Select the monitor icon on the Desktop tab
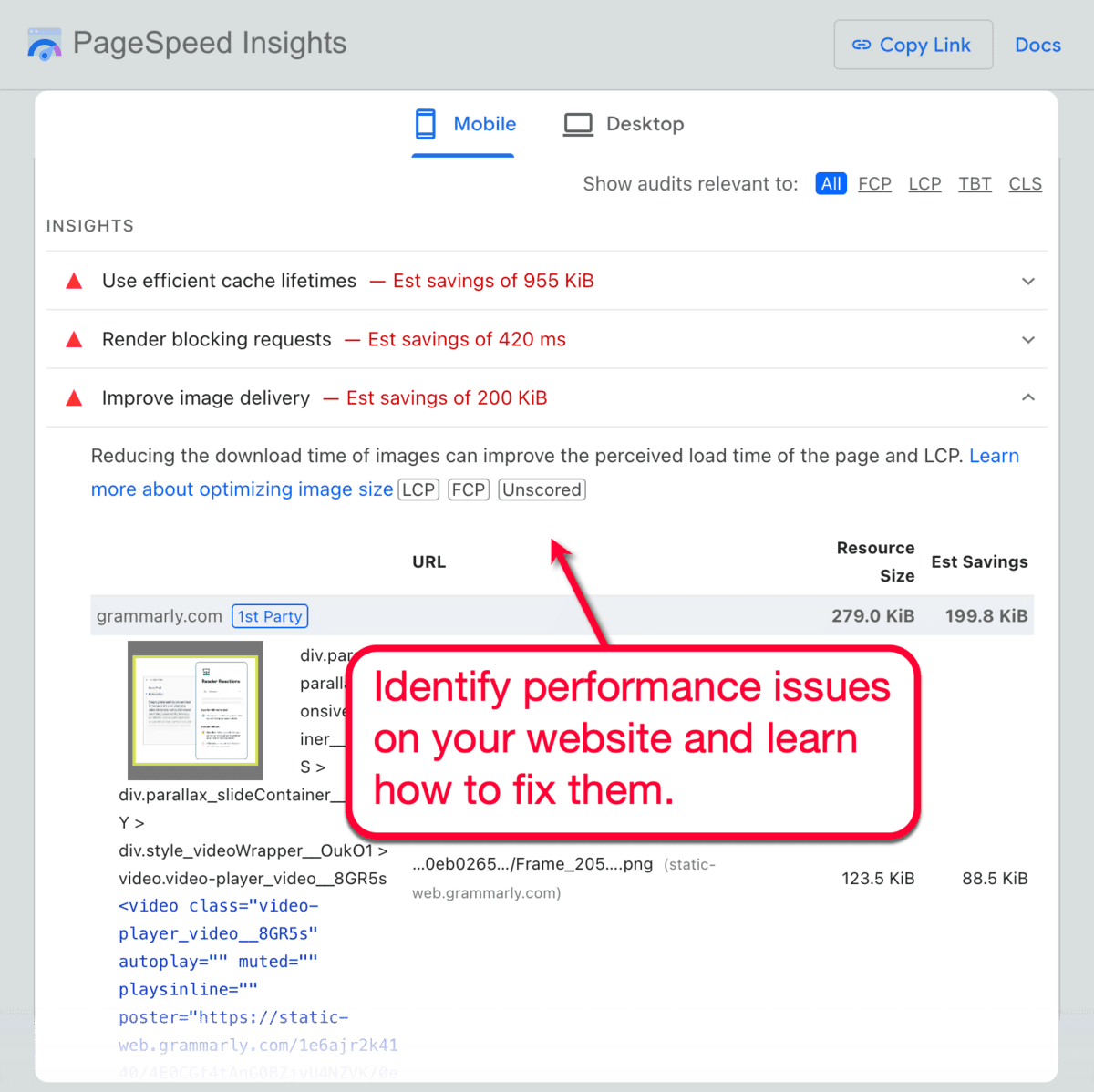This screenshot has width=1094, height=1092. 577,123
